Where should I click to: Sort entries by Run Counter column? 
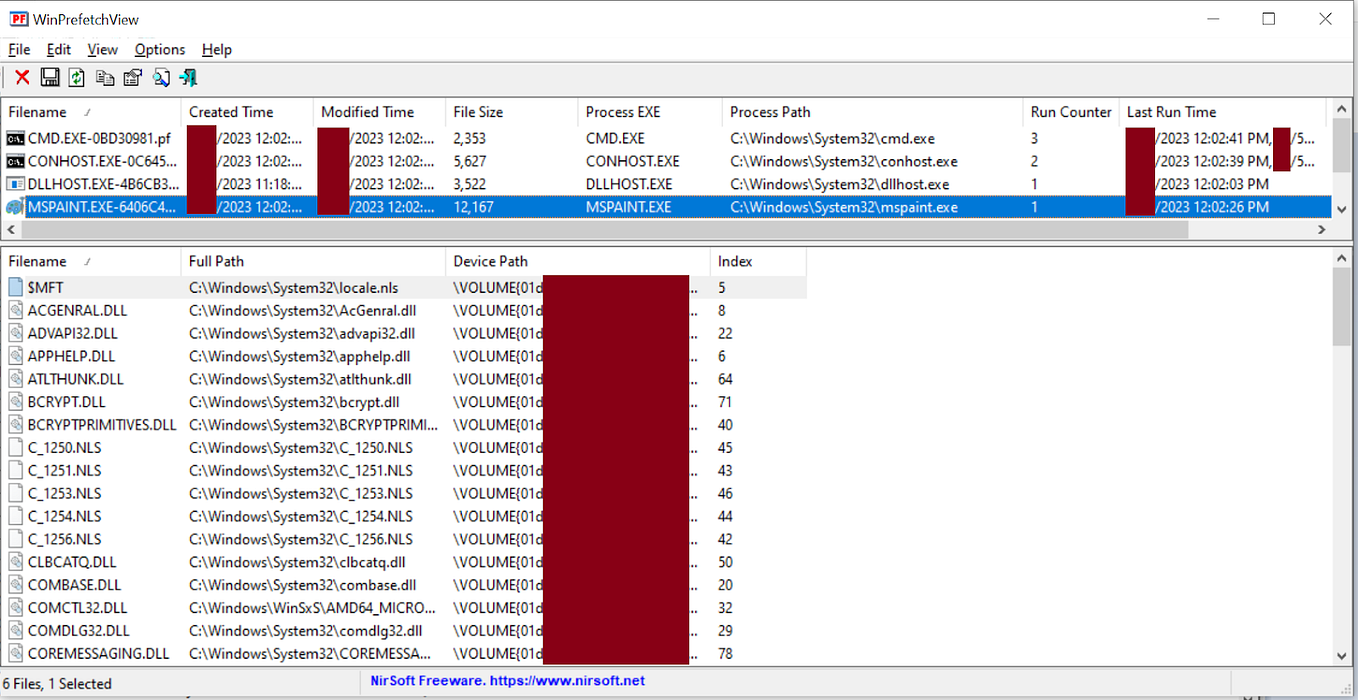(x=1070, y=111)
